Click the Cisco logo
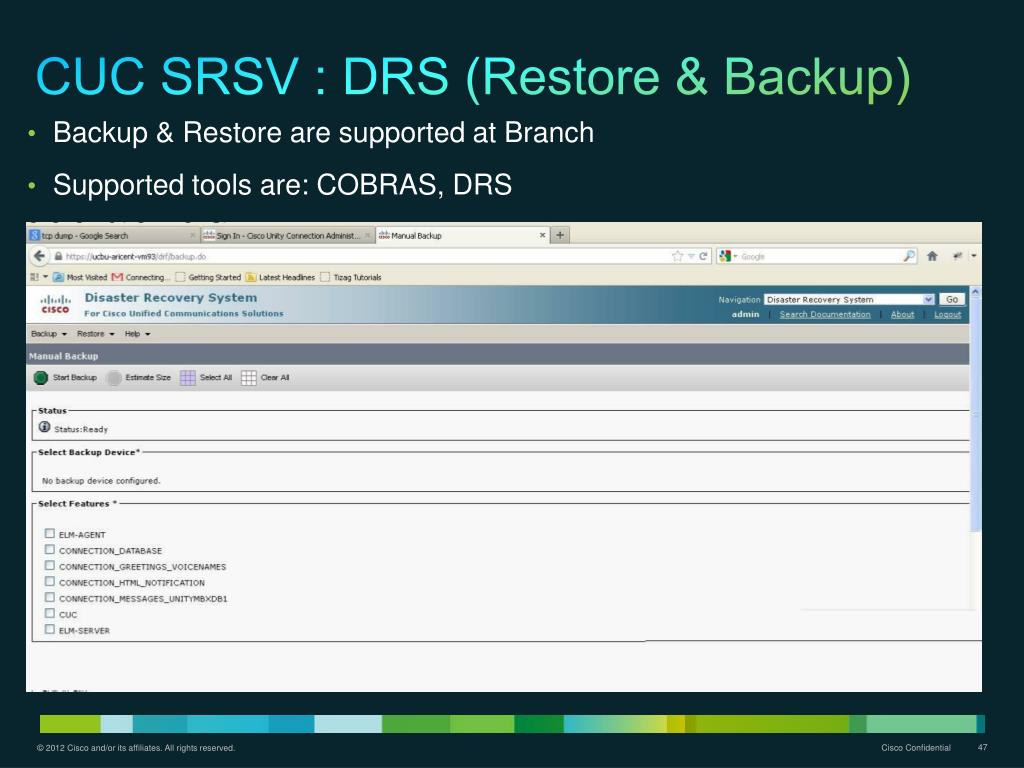Image resolution: width=1024 pixels, height=768 pixels. click(56, 304)
